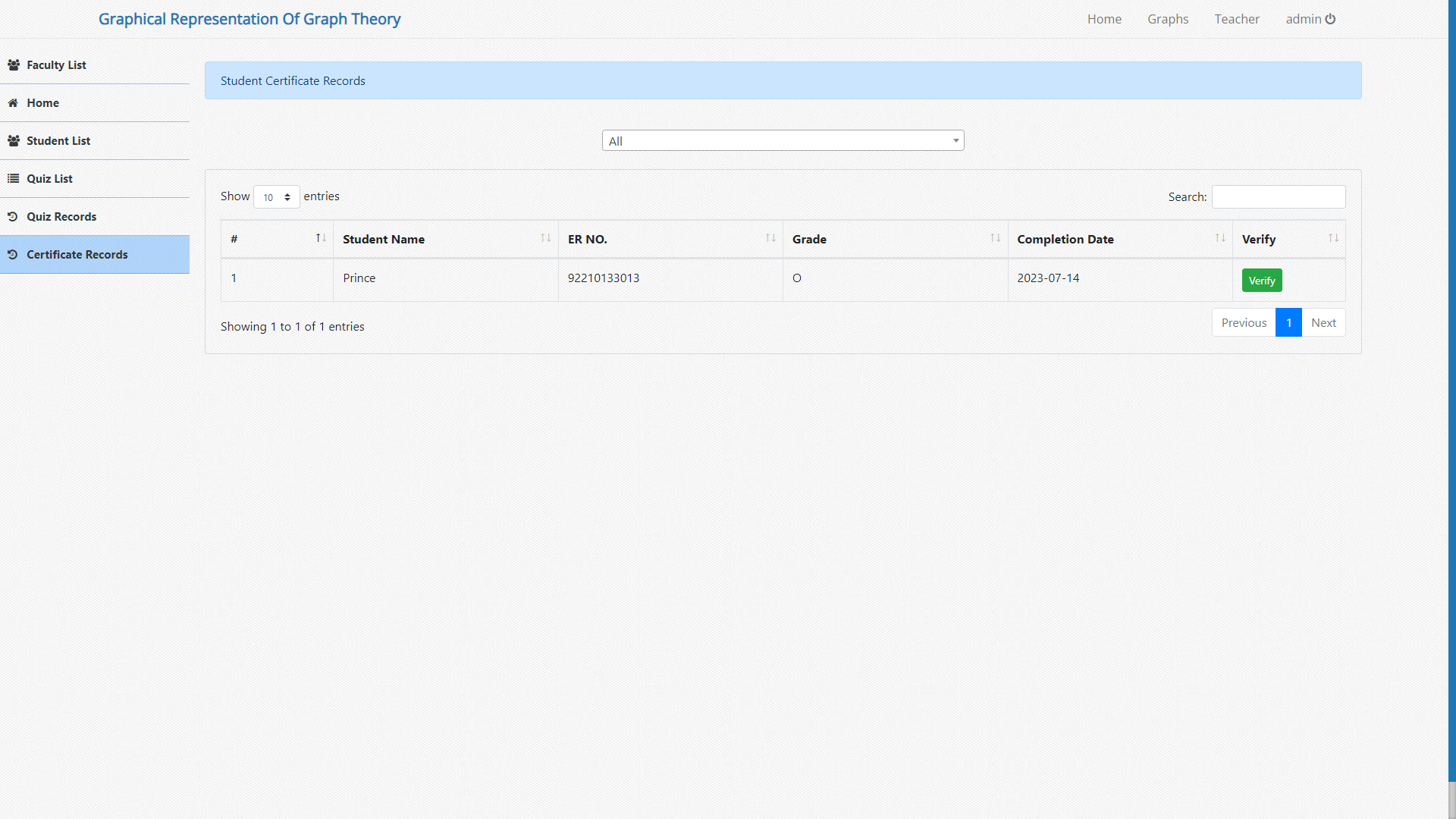
Task: Click the Faculty List users icon
Action: (13, 65)
